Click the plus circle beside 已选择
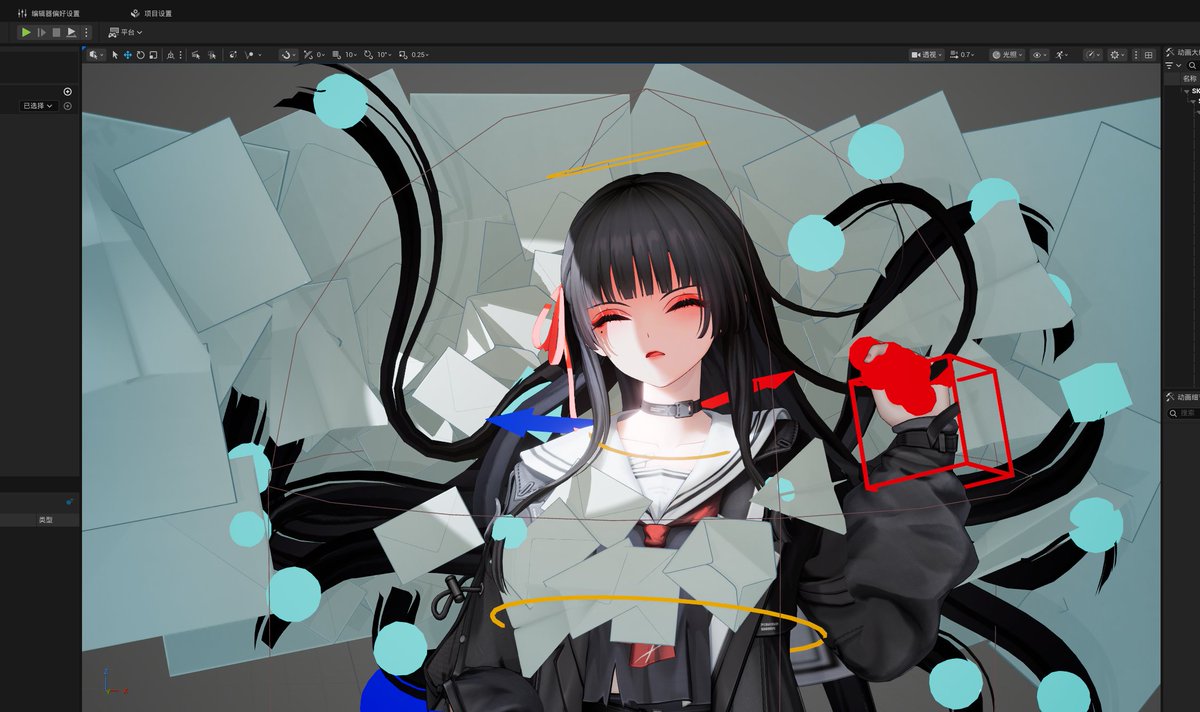This screenshot has width=1200, height=712. click(68, 106)
